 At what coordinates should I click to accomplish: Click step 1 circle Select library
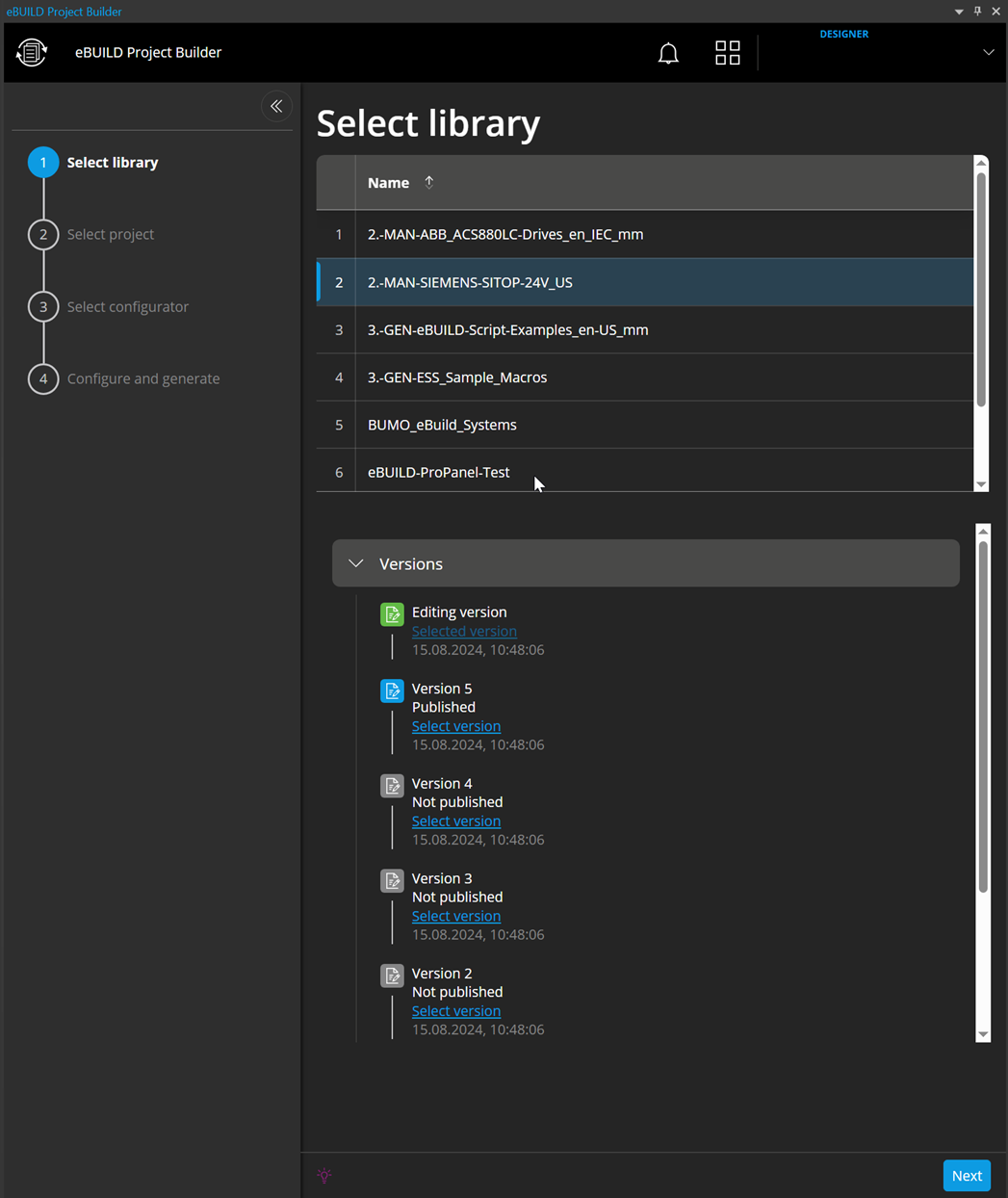pyautogui.click(x=43, y=162)
